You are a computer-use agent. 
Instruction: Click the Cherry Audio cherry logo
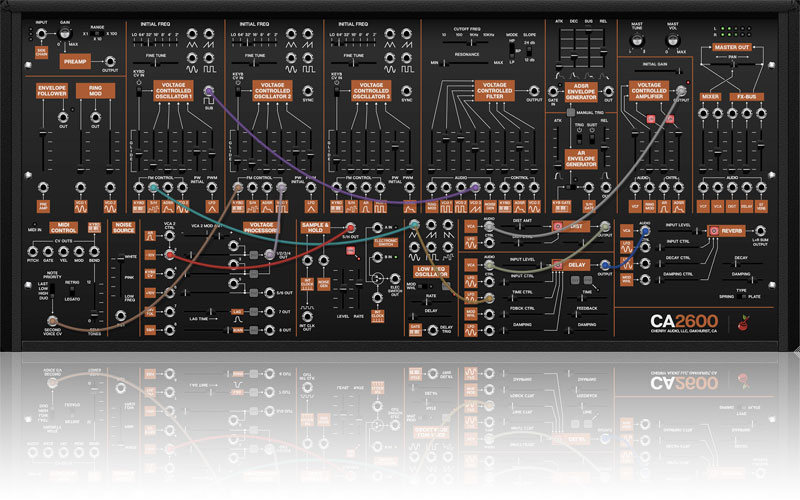tap(742, 322)
